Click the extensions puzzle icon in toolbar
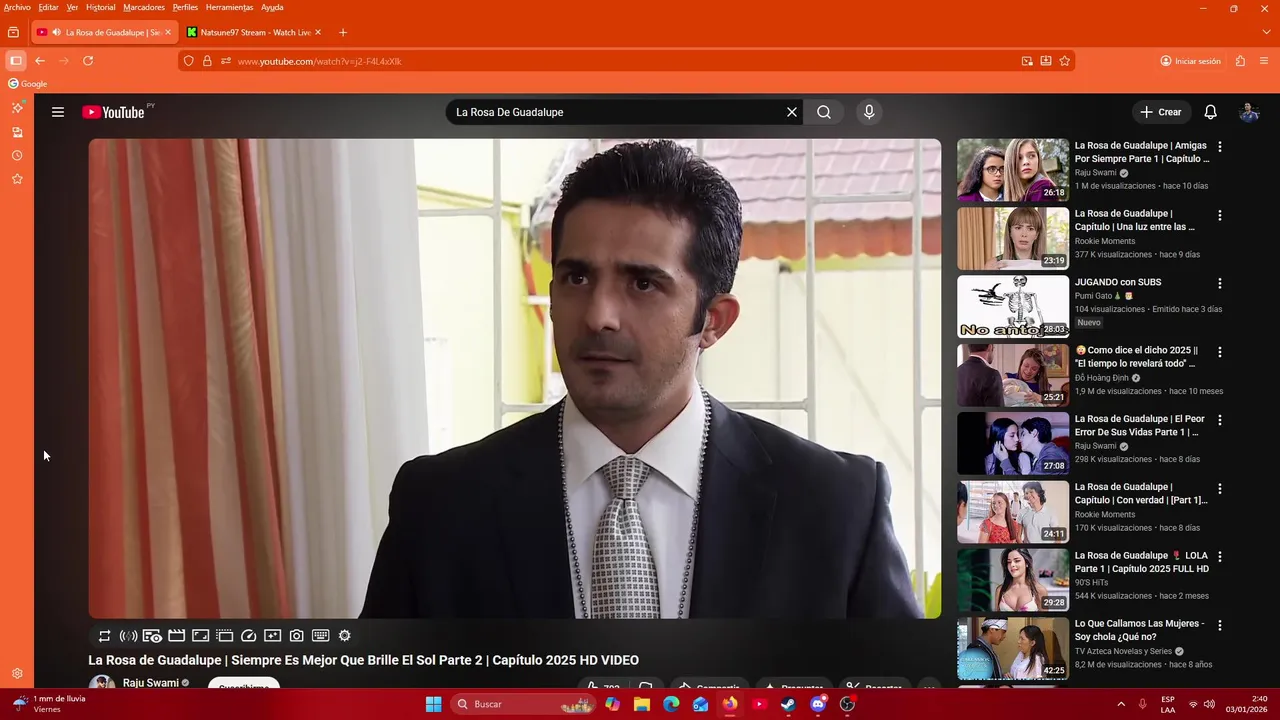1280x720 pixels. coord(1241,61)
